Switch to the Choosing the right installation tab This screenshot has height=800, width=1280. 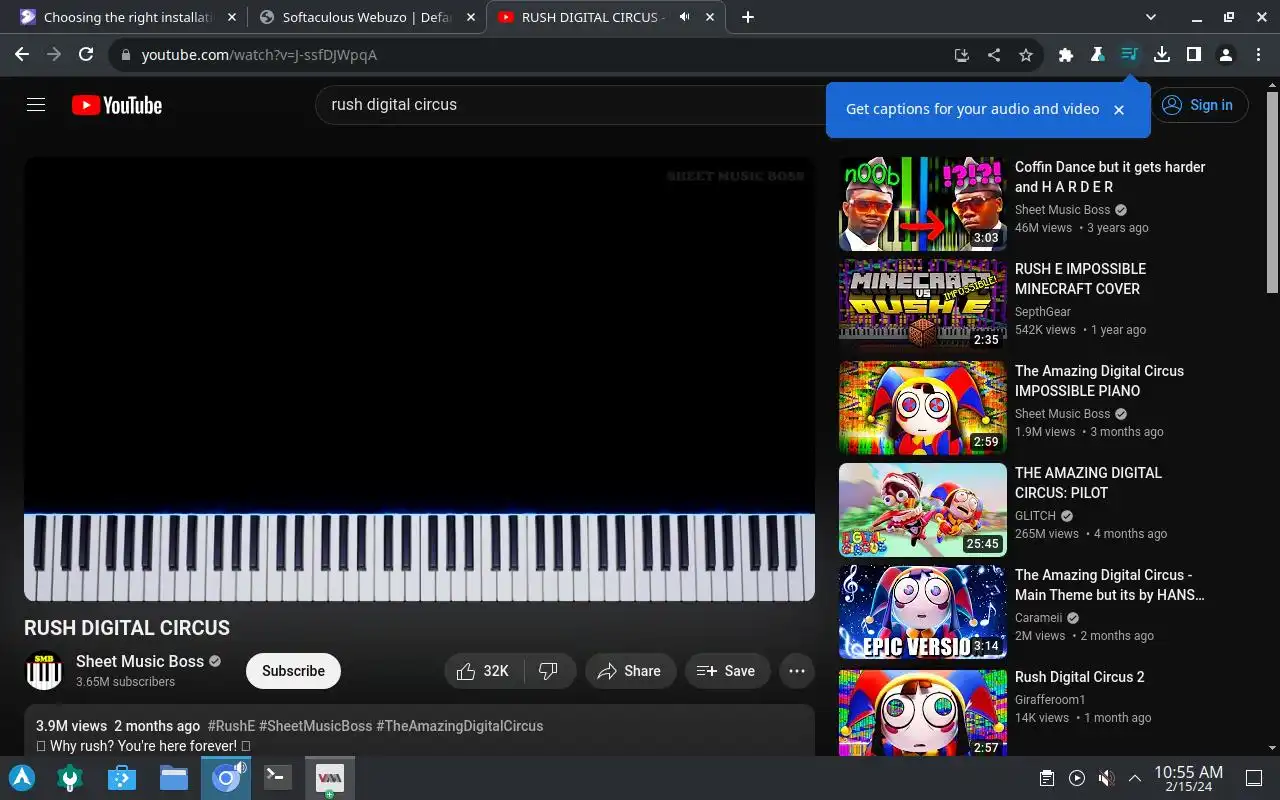pos(127,17)
